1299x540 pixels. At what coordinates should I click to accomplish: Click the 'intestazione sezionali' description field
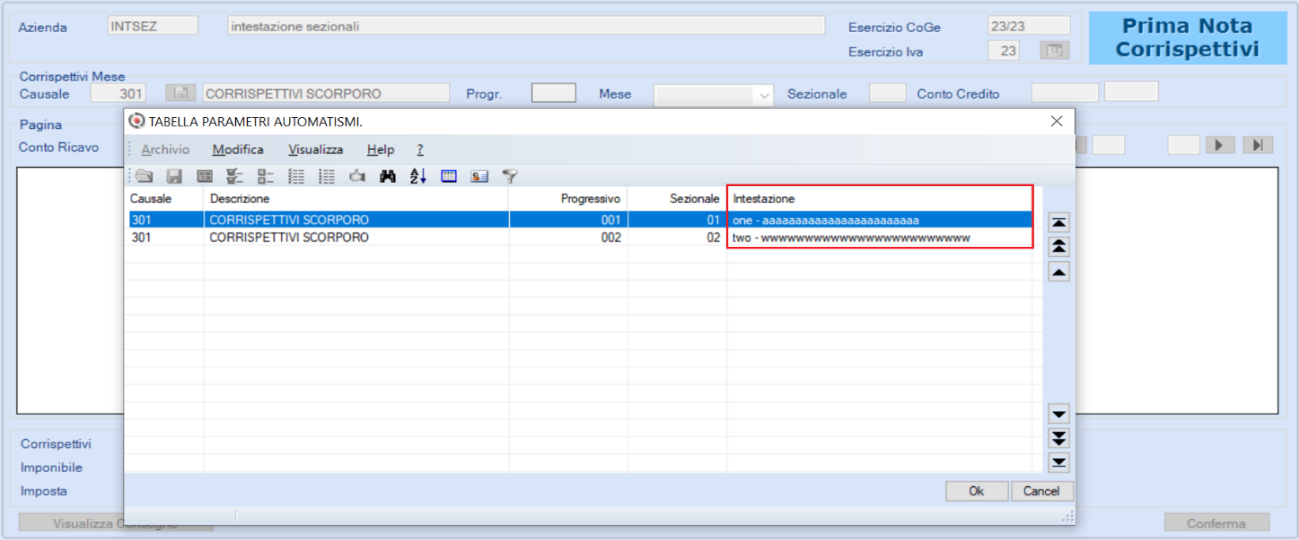point(526,26)
